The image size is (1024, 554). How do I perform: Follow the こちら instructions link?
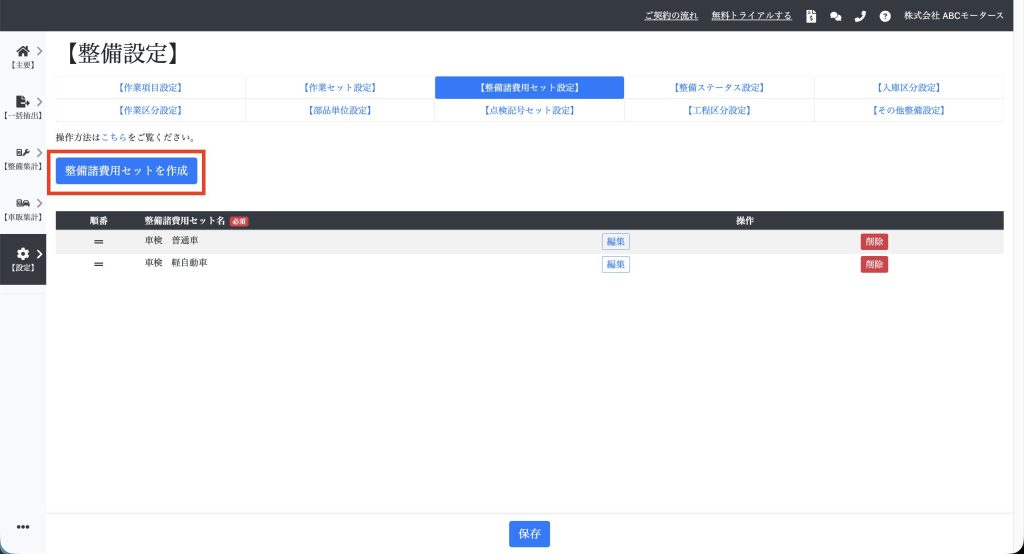pos(114,137)
